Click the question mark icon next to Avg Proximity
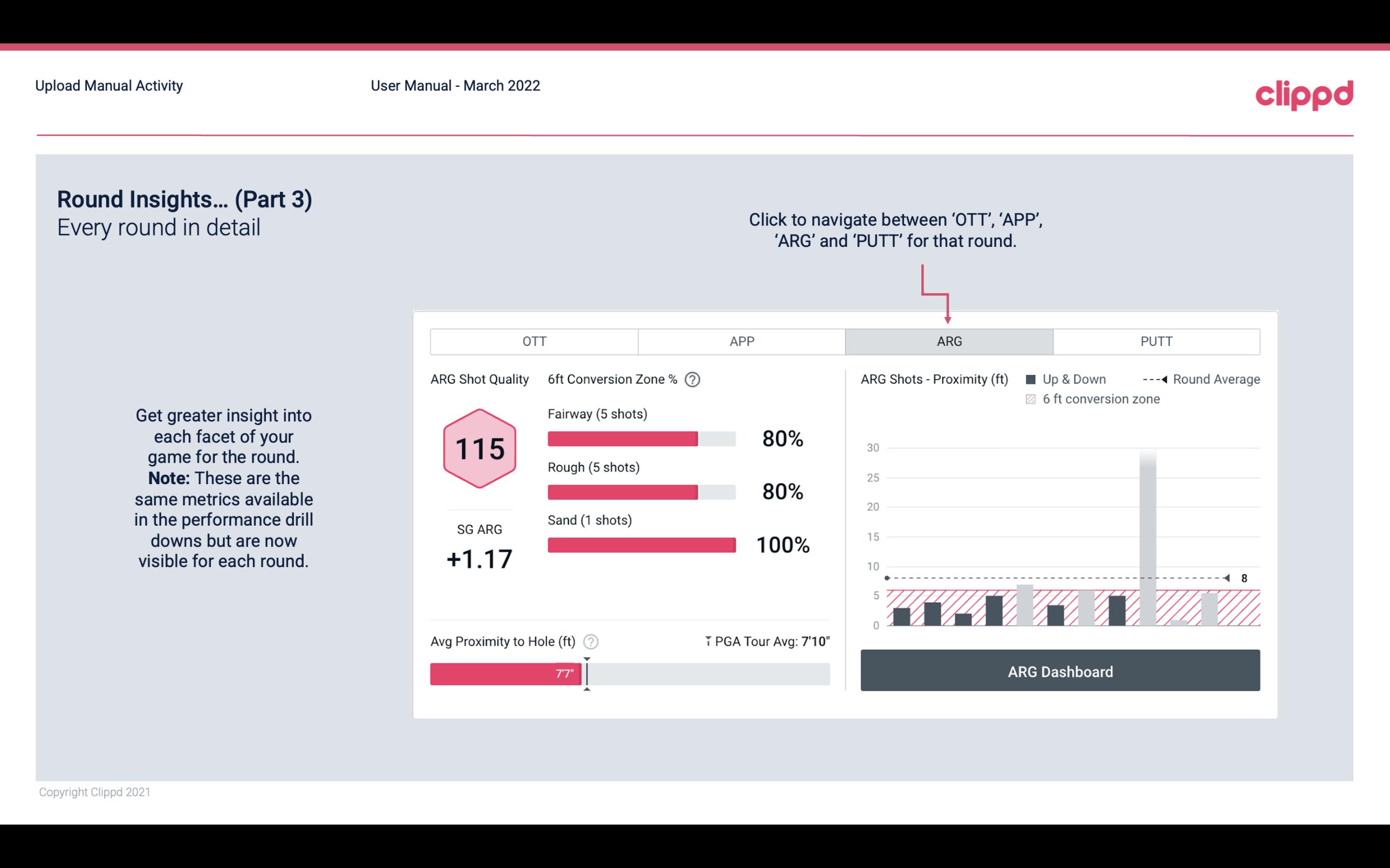Screen dimensions: 1390x868 [590, 641]
